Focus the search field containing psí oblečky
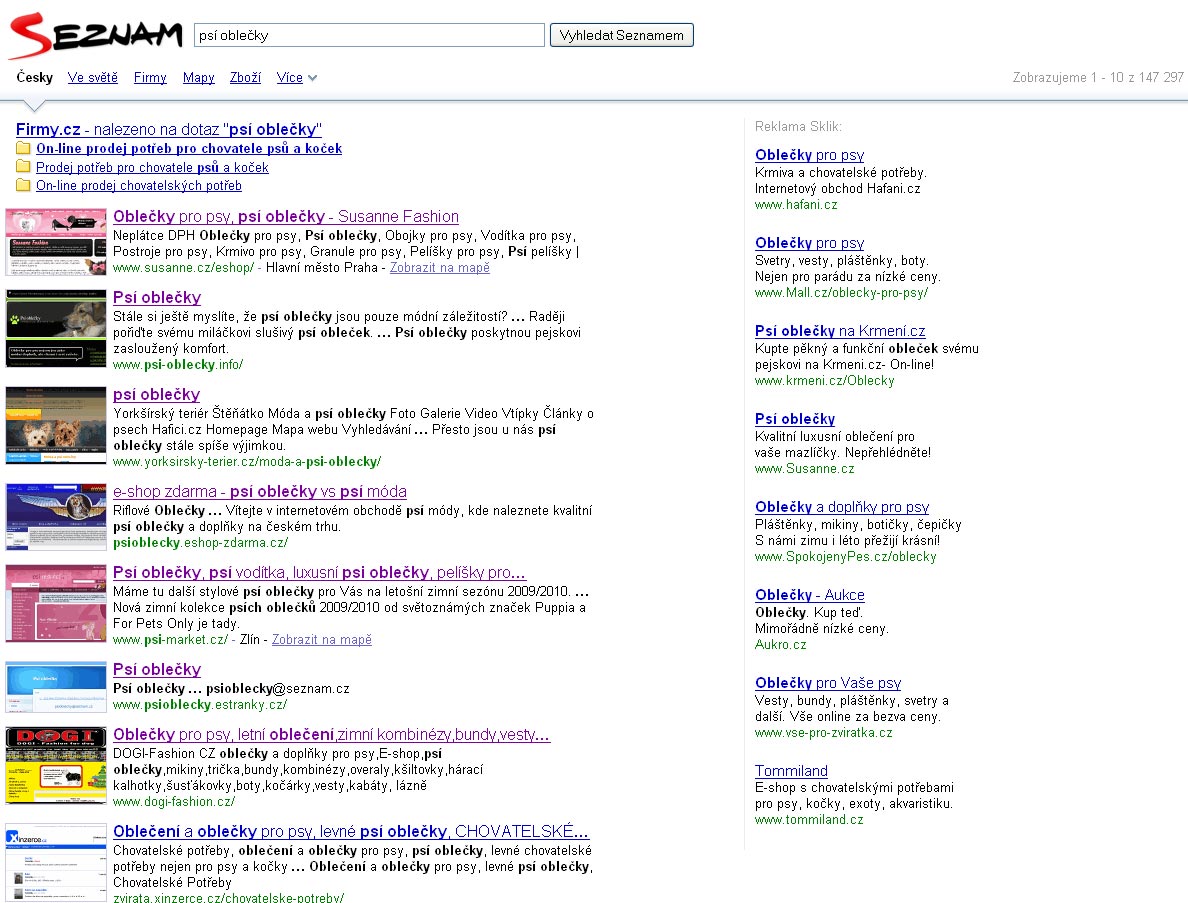The height and width of the screenshot is (903, 1188). click(369, 35)
